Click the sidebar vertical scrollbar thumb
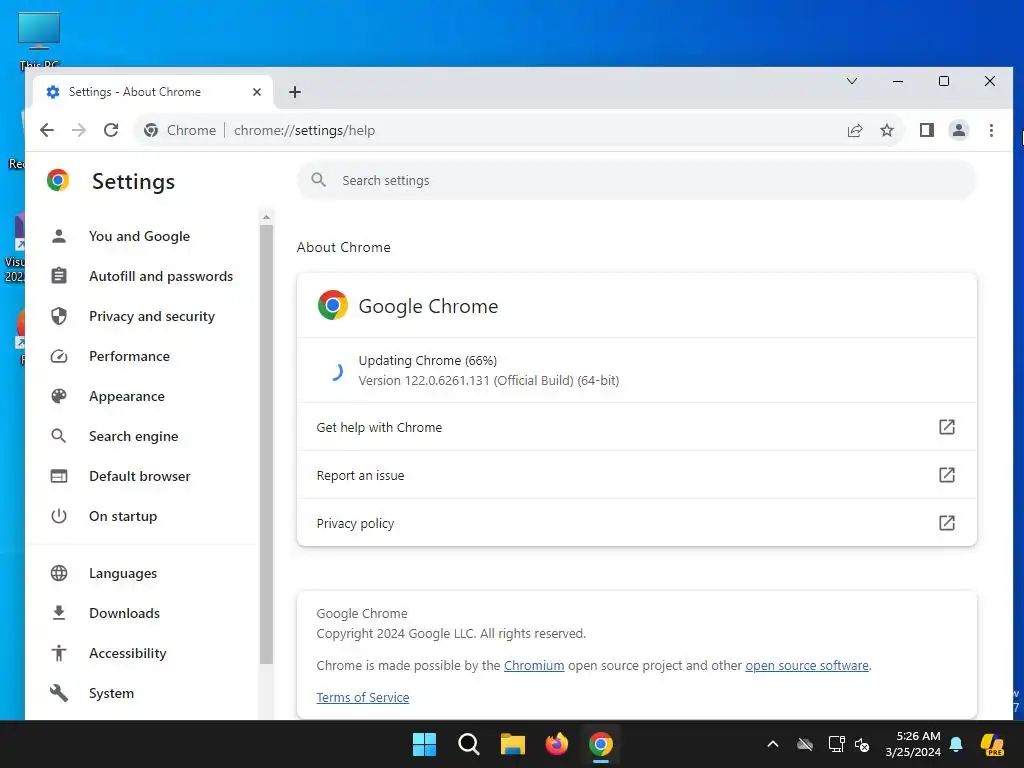This screenshot has width=1024, height=768. (266, 444)
